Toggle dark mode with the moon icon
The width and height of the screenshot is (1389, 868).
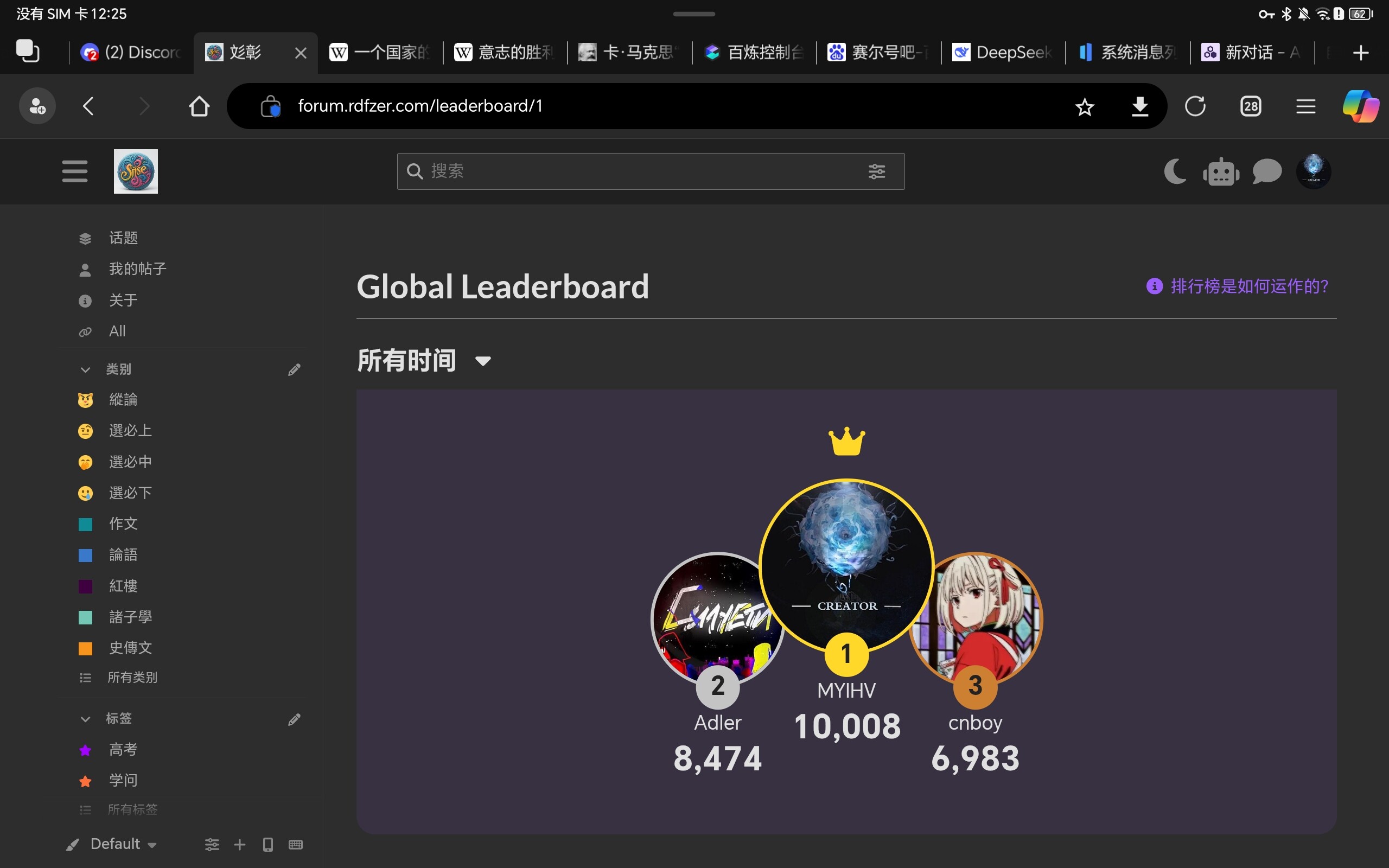[x=1175, y=171]
